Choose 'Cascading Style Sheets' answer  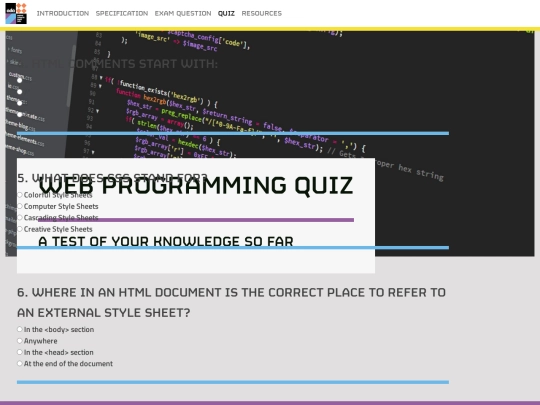20,218
